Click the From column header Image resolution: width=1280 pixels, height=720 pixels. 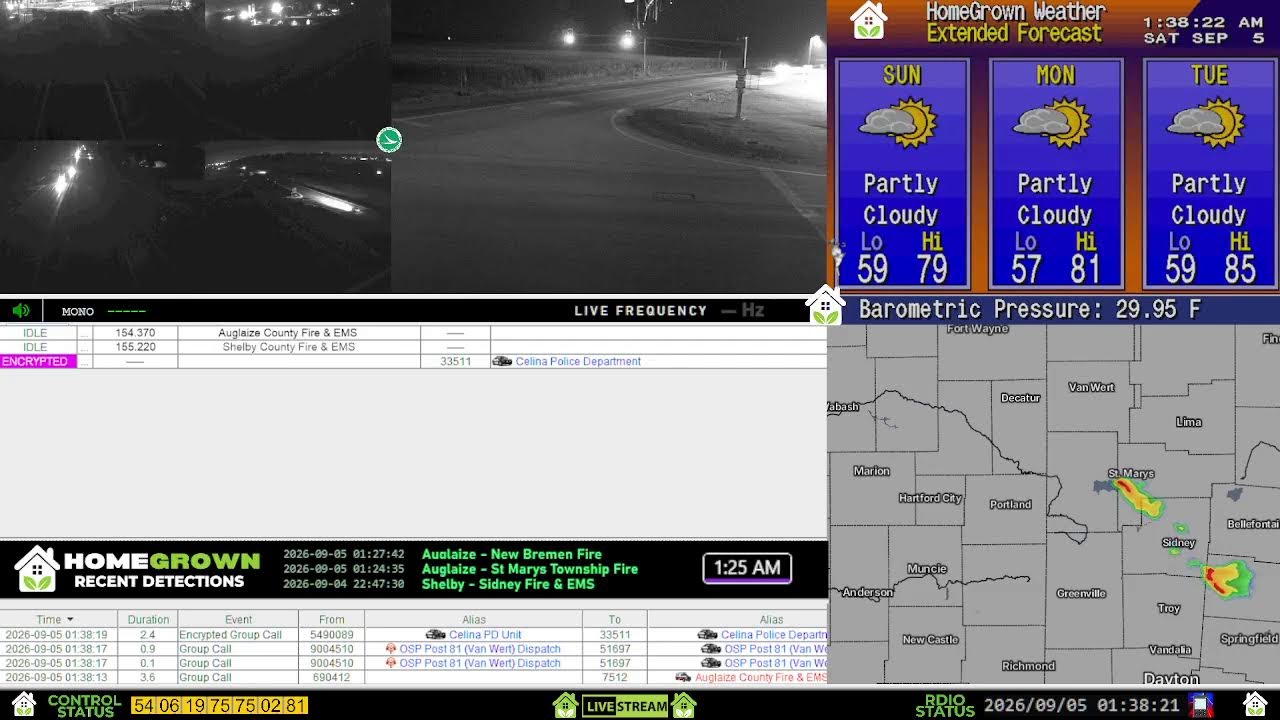click(332, 619)
